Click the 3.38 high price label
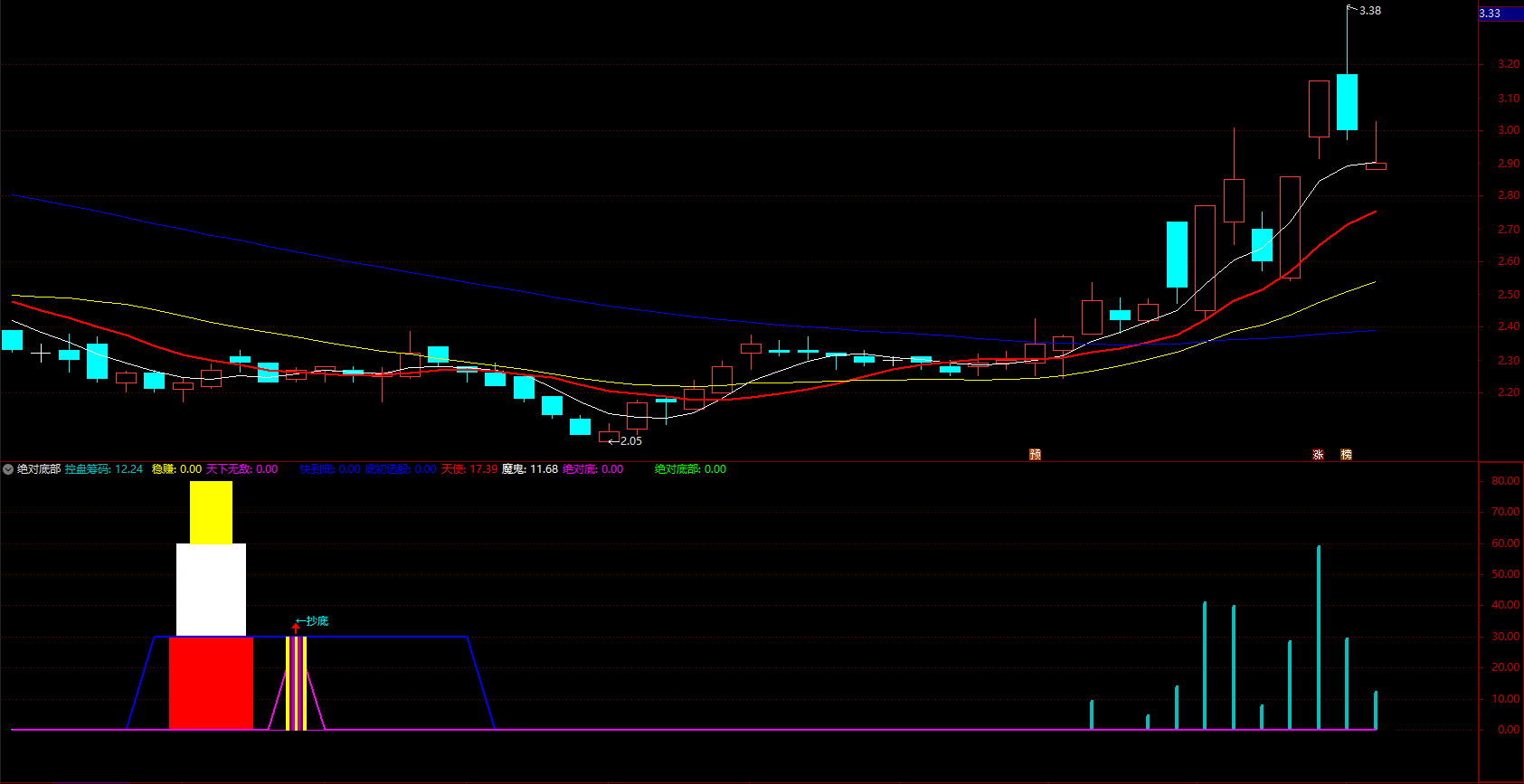The height and width of the screenshot is (784, 1524). tap(1370, 11)
